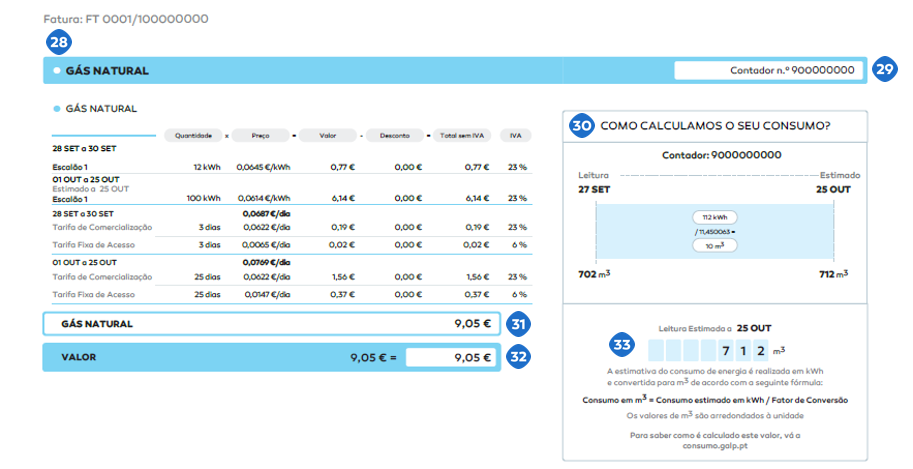913x469 pixels.
Task: Click the 'Consumo em m³ =' formula line
Action: point(715,400)
